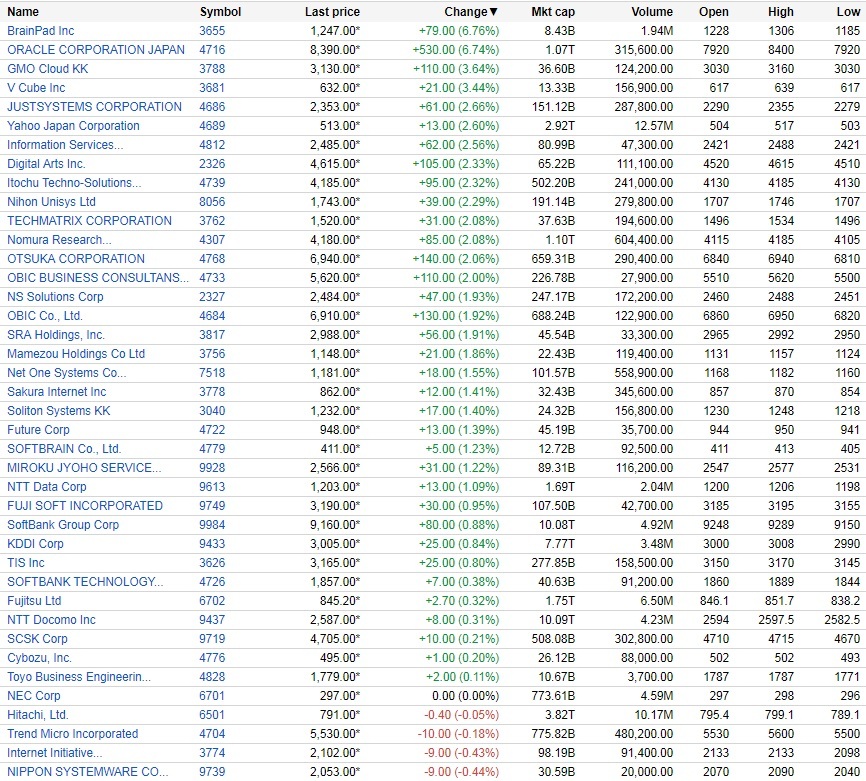Sort by the Last price column header
866x781 pixels.
(332, 12)
